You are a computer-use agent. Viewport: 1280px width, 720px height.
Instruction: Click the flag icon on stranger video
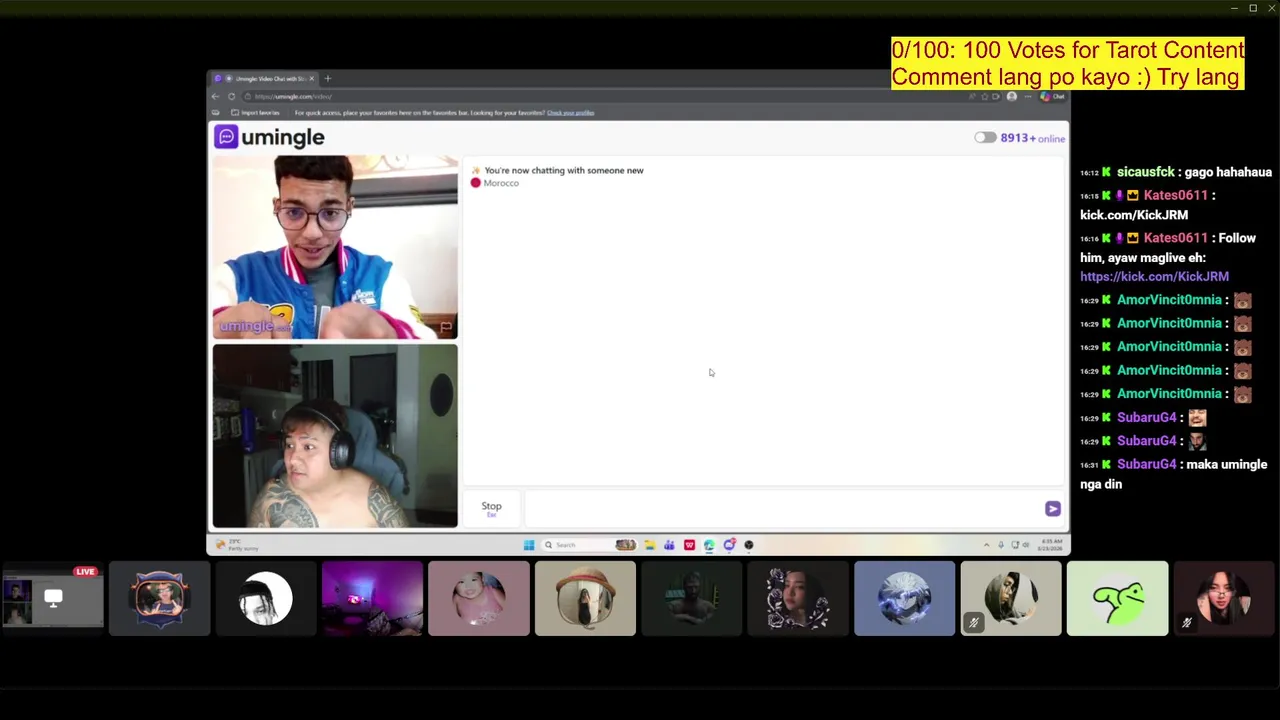[445, 326]
